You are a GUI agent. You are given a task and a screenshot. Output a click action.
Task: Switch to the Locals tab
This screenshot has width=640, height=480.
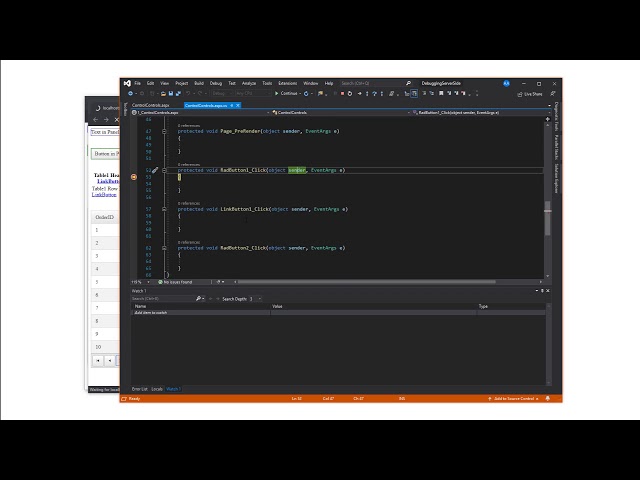point(157,388)
